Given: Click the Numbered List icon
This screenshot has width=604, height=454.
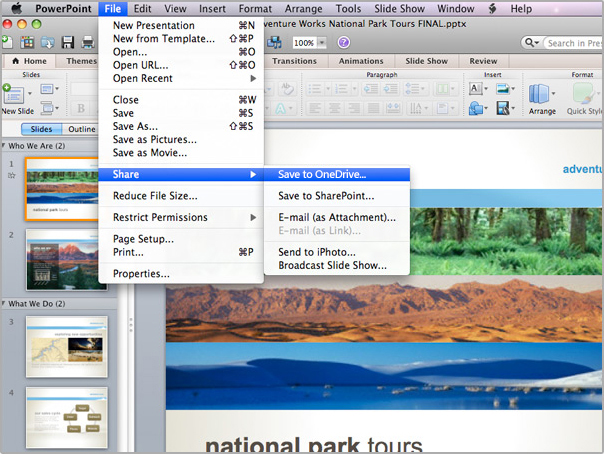Looking at the screenshot, I should tap(341, 89).
